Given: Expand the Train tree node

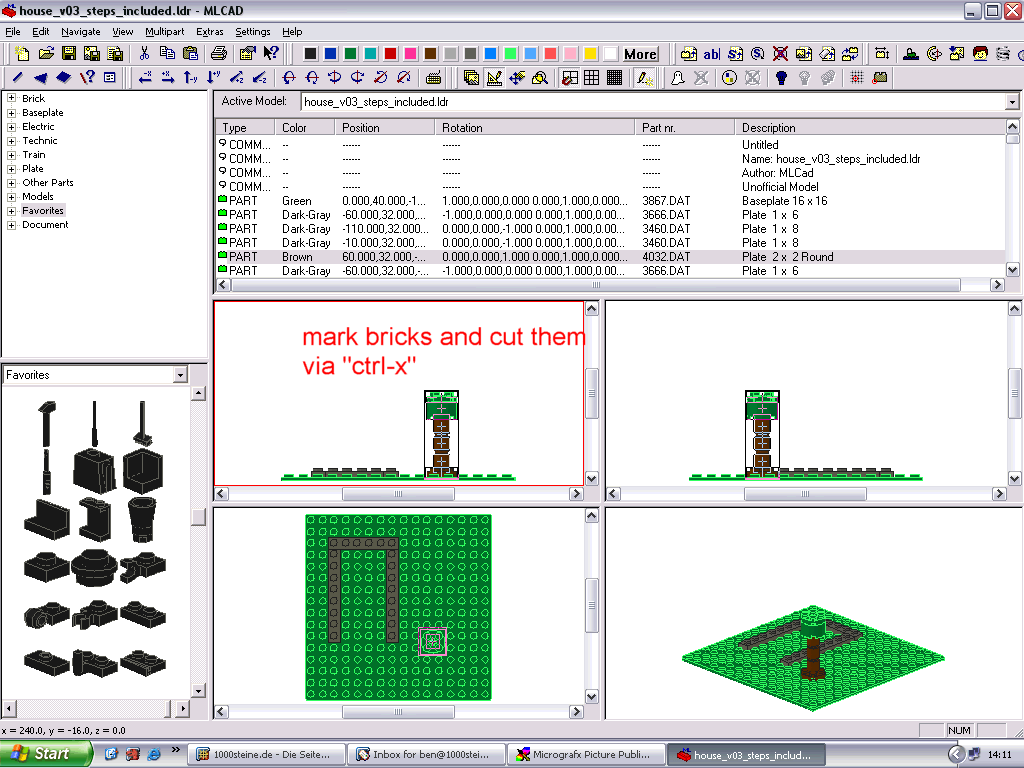Looking at the screenshot, I should 11,155.
